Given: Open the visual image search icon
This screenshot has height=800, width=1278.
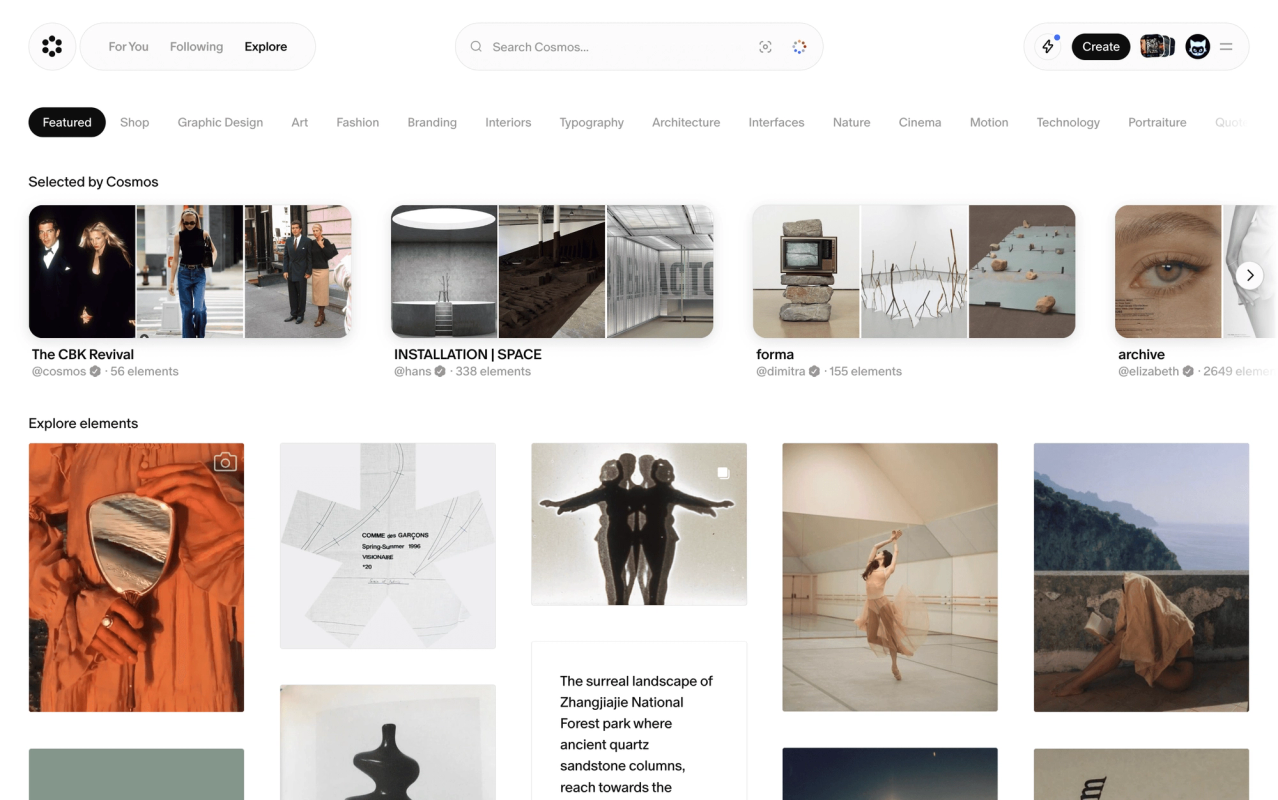Looking at the screenshot, I should click(x=765, y=47).
